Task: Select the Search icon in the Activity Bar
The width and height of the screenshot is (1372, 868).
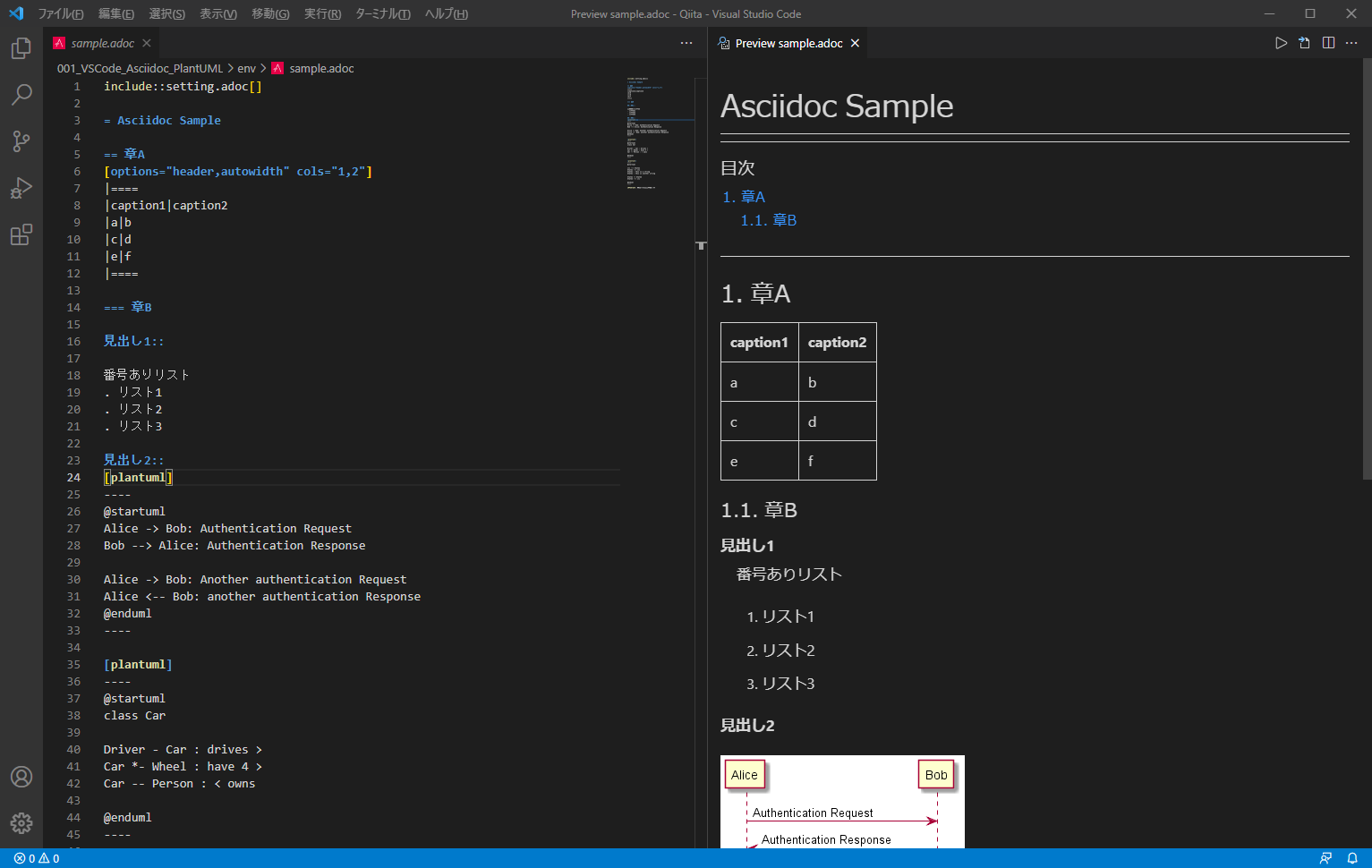Action: pyautogui.click(x=21, y=95)
